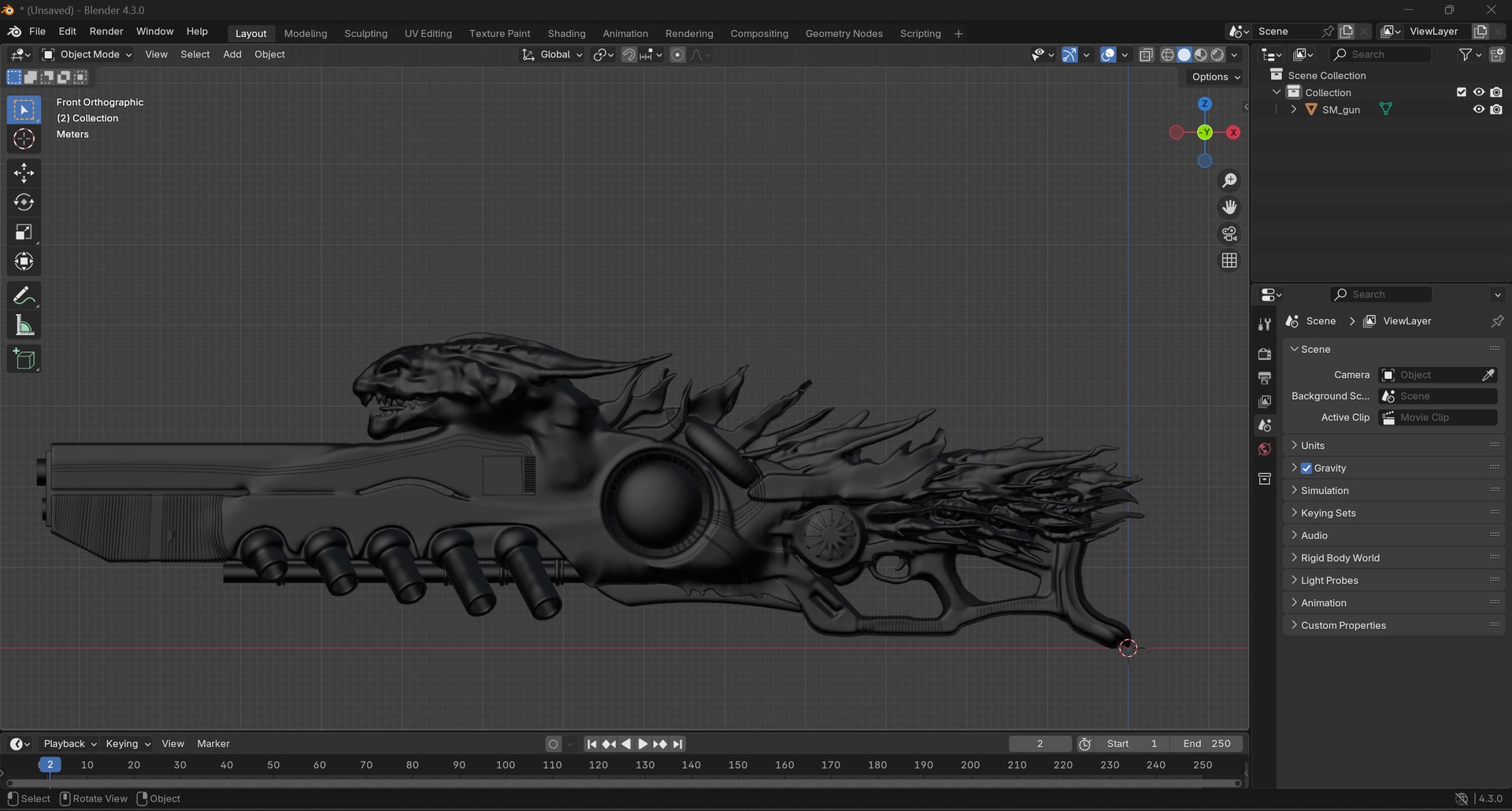1512x811 pixels.
Task: Jump to the end frame button
Action: click(x=678, y=744)
